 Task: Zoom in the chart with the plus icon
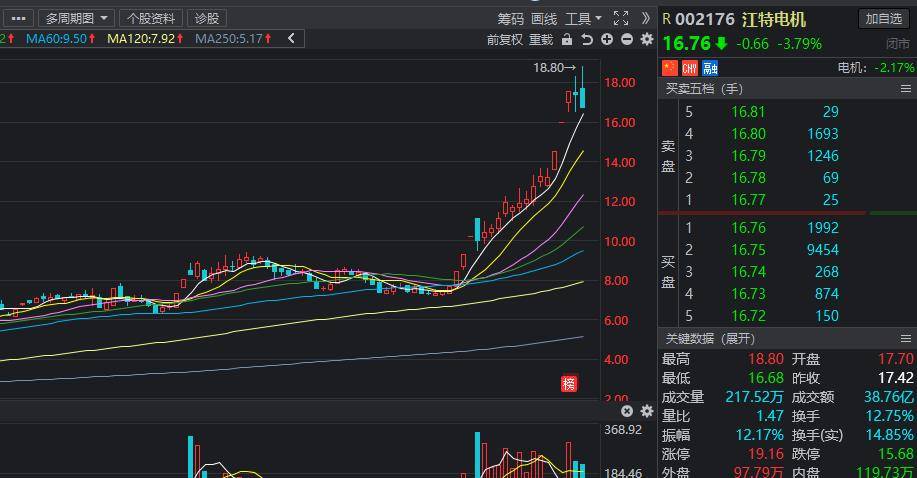click(x=607, y=39)
